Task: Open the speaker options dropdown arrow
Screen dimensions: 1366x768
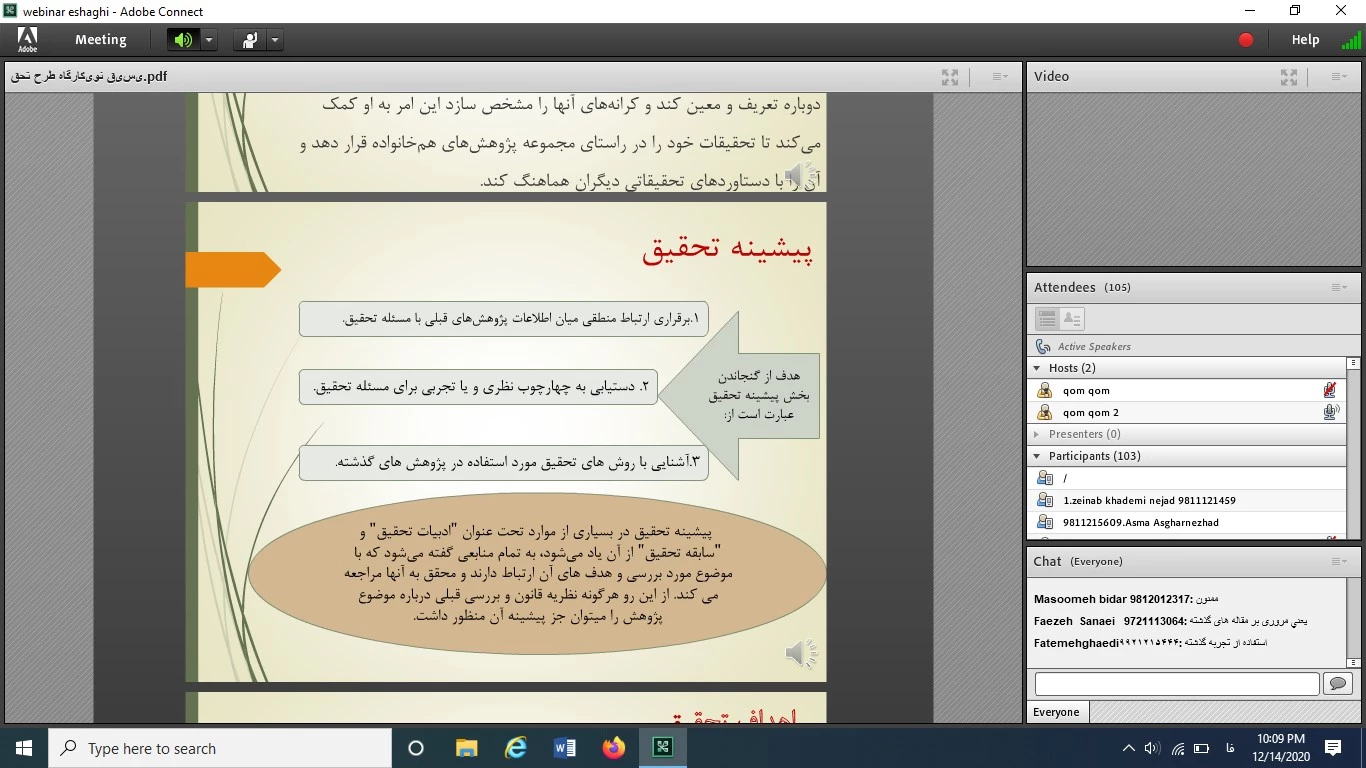Action: coord(209,40)
